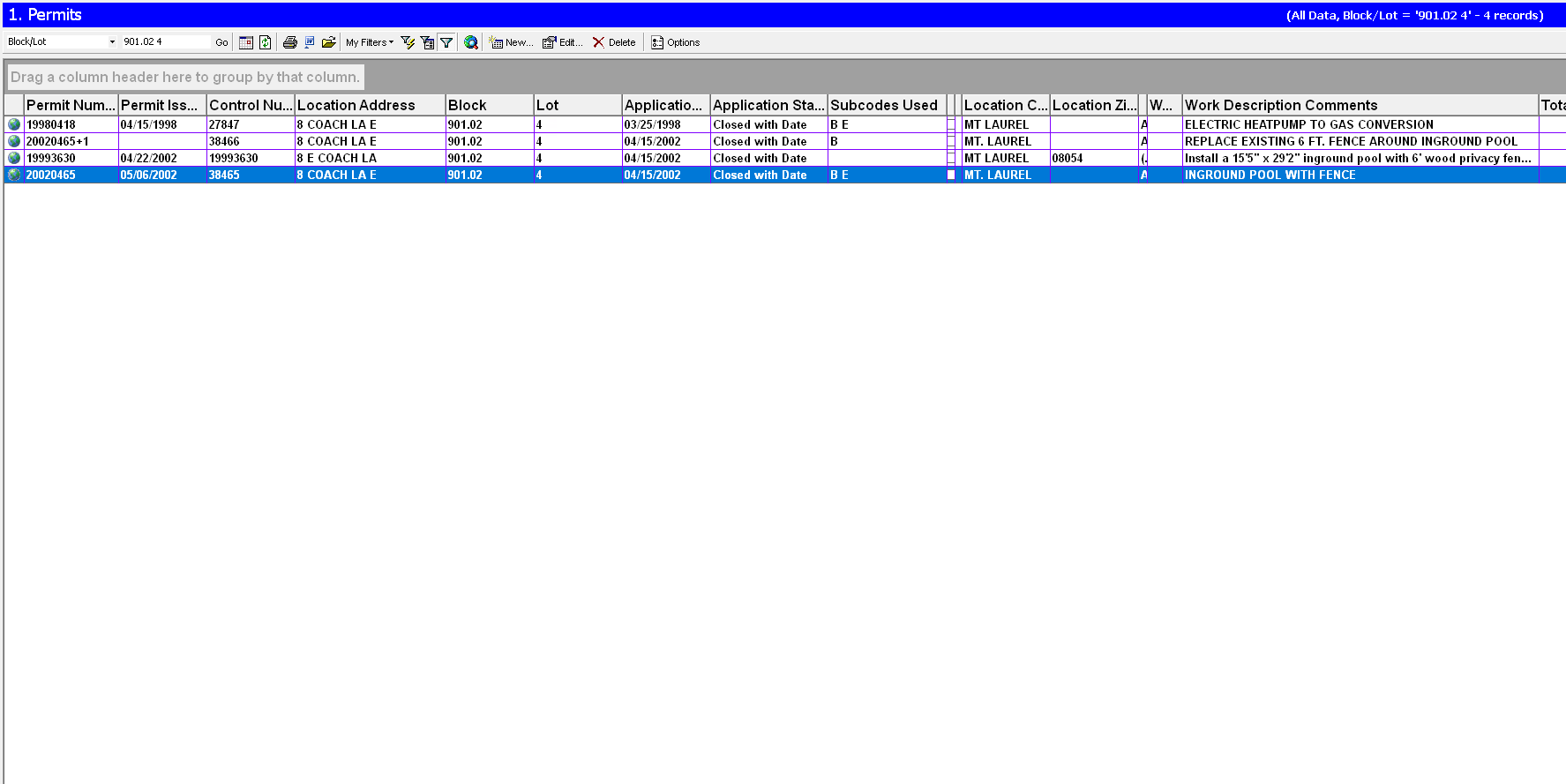Click the globe search icon
The image size is (1566, 784).
471,42
